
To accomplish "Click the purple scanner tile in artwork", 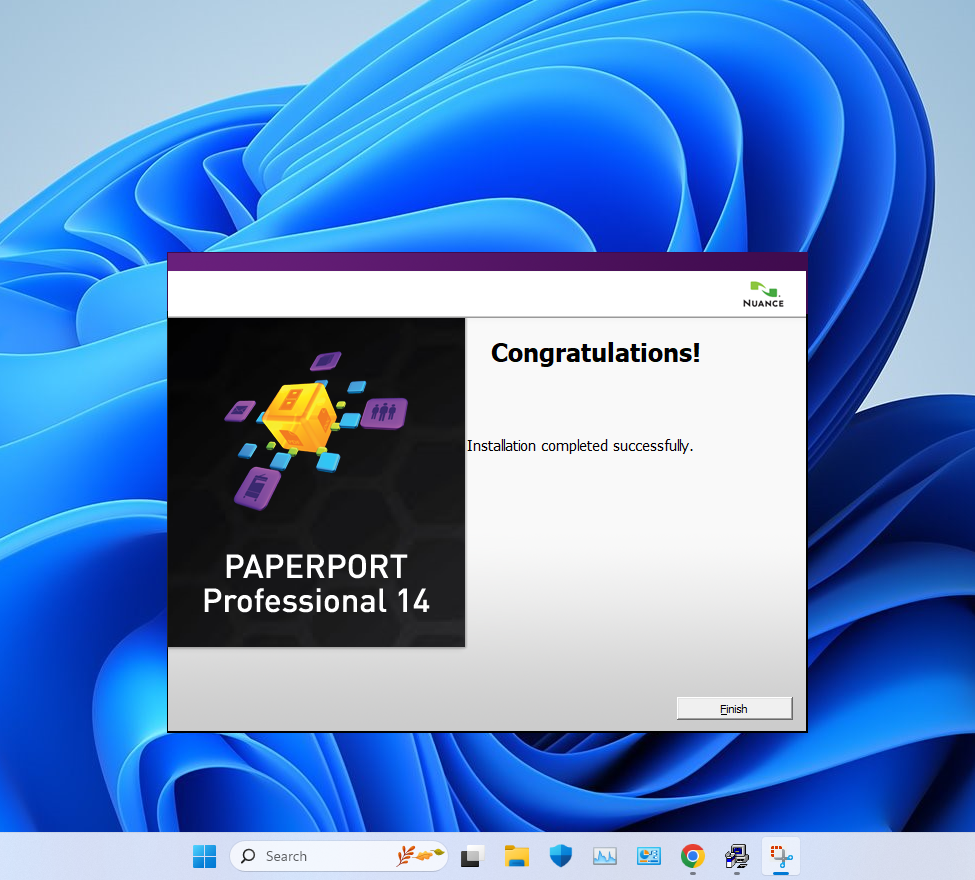I will point(257,487).
